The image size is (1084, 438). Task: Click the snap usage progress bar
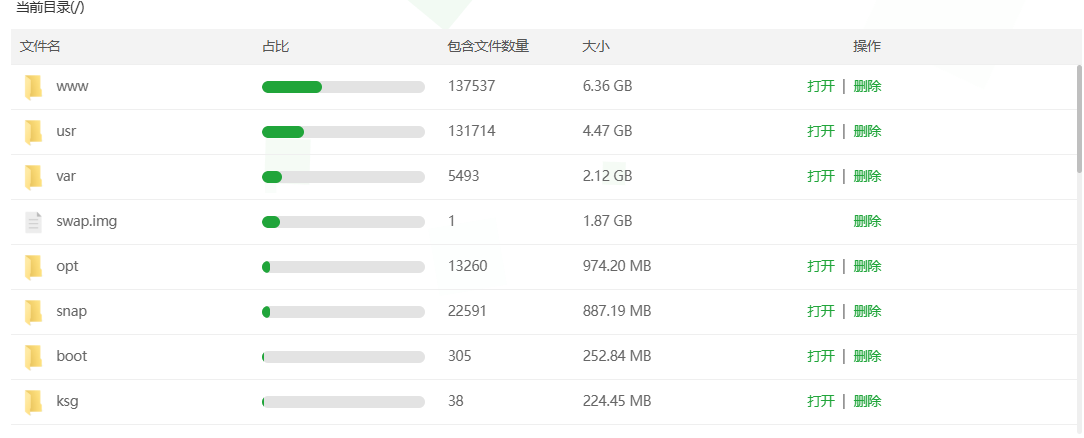pos(343,312)
